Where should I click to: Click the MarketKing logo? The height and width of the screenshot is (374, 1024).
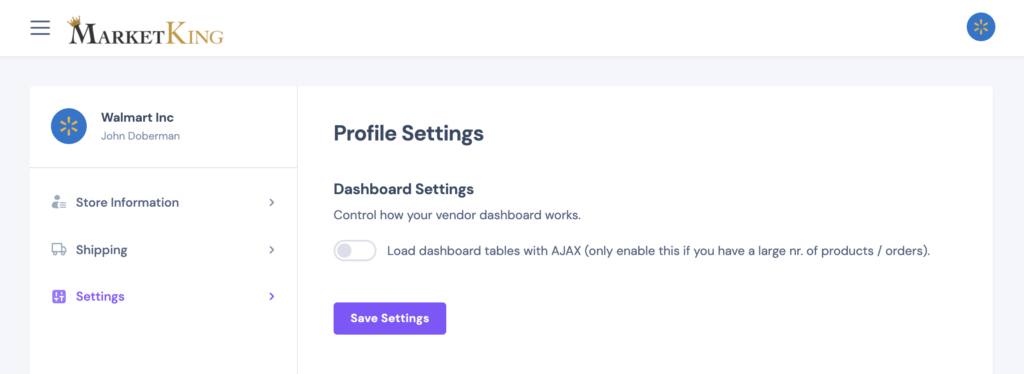click(146, 30)
